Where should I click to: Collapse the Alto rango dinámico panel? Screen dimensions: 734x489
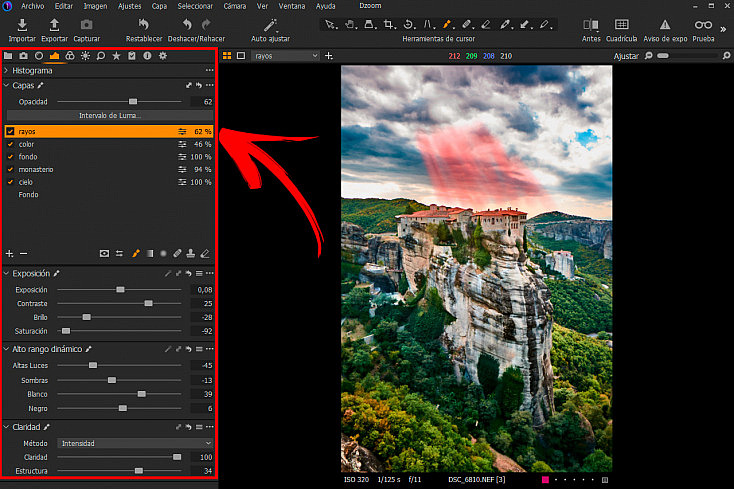(x=6, y=349)
